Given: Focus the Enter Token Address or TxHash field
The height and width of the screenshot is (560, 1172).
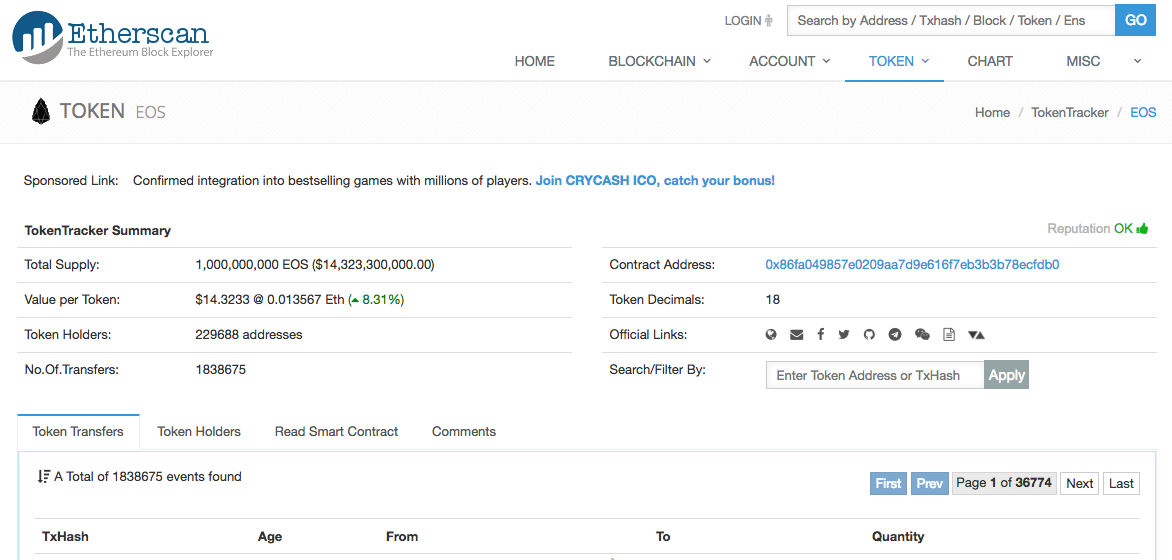Looking at the screenshot, I should (x=875, y=375).
